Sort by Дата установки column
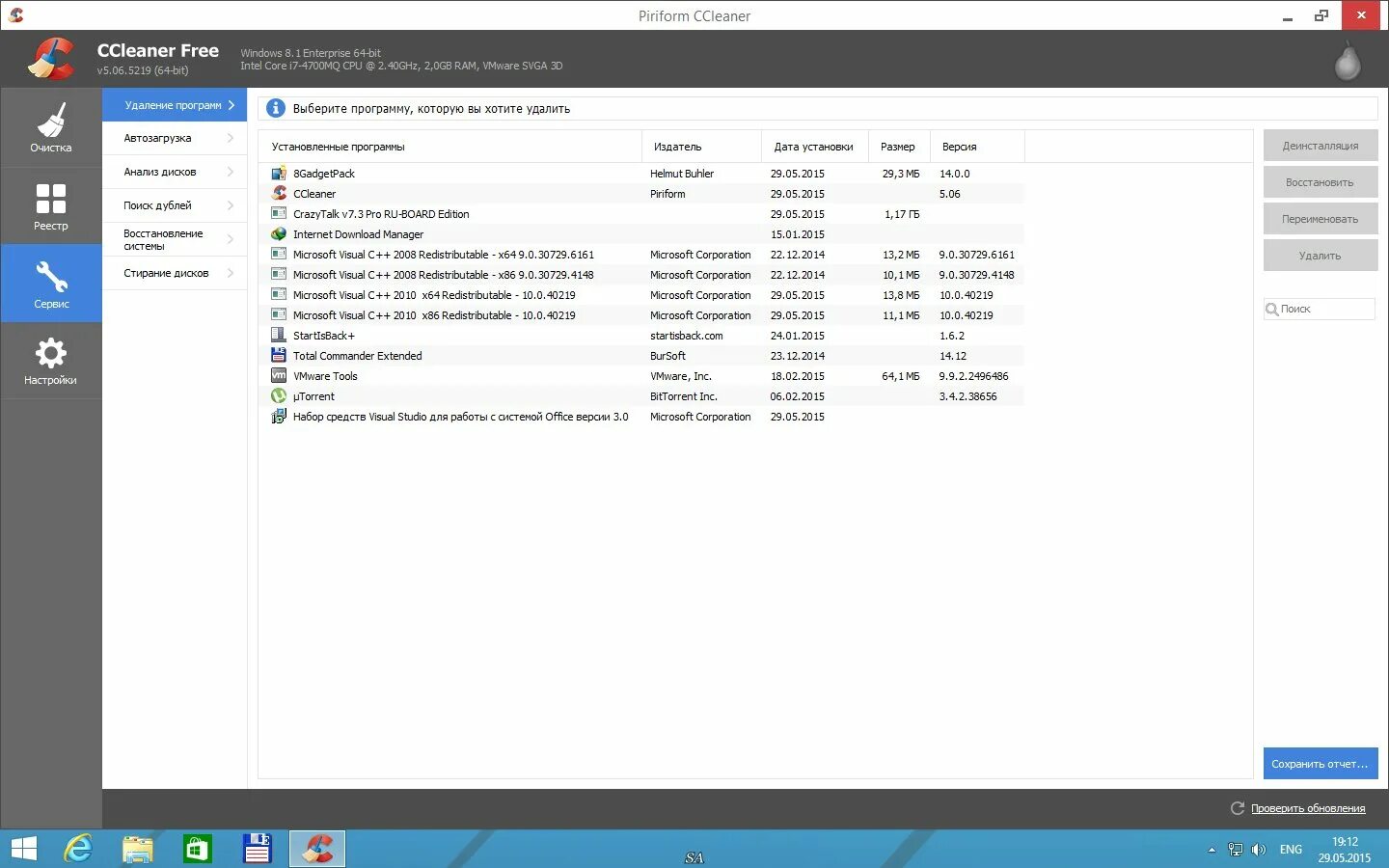Viewport: 1389px width, 868px height. pyautogui.click(x=815, y=147)
